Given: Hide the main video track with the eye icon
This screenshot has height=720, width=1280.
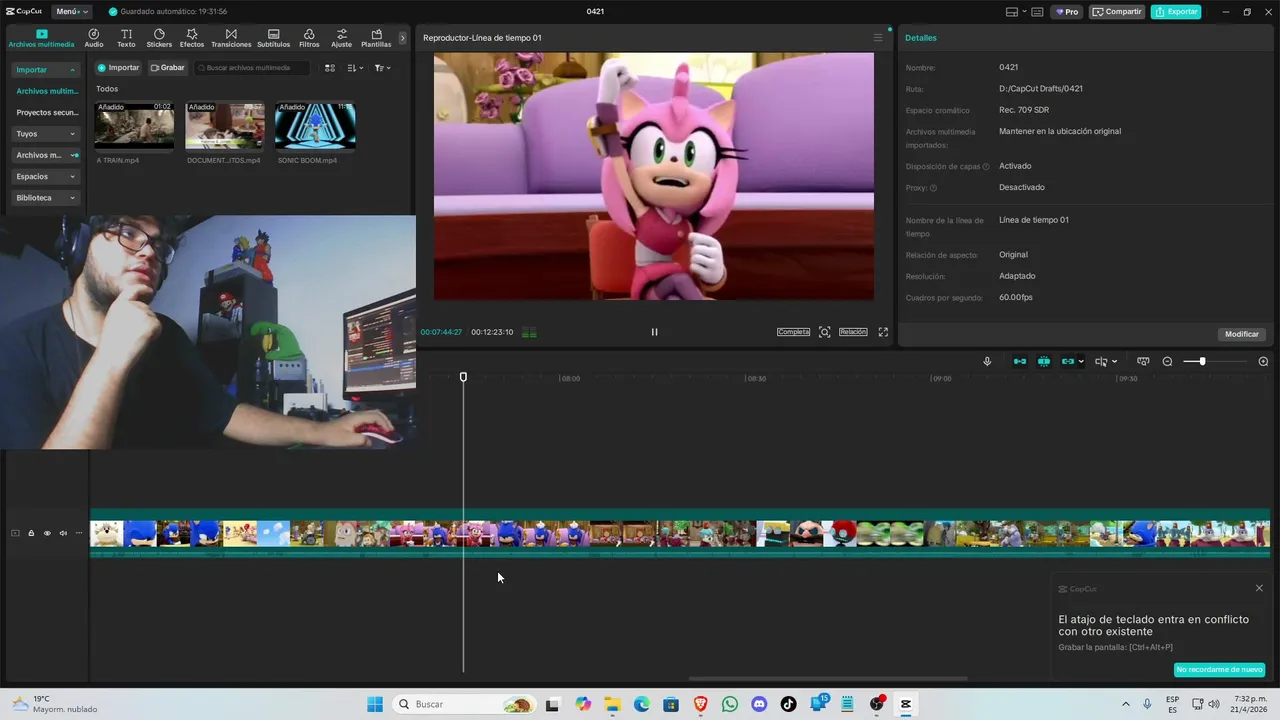Looking at the screenshot, I should pyautogui.click(x=47, y=533).
